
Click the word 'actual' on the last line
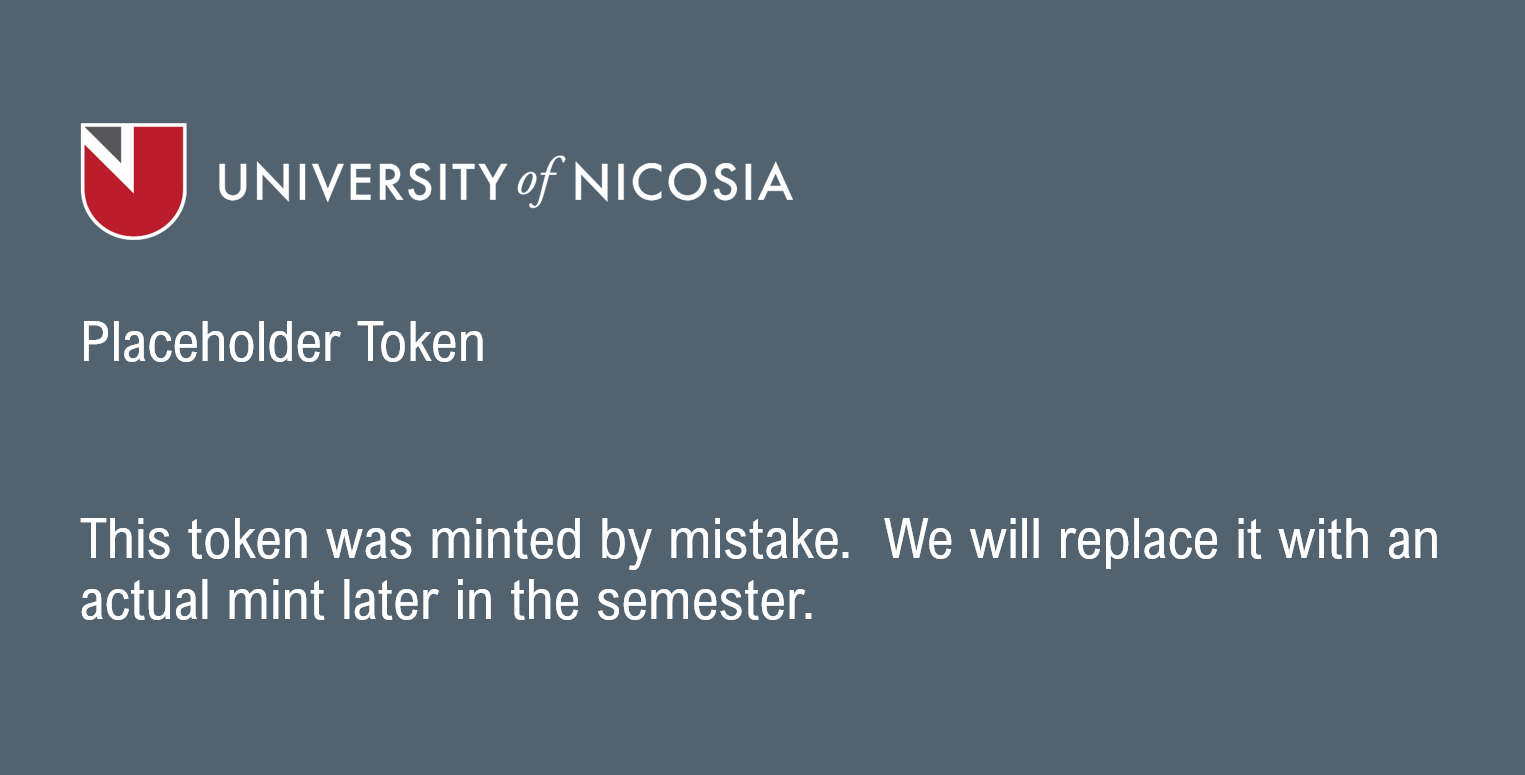[145, 601]
